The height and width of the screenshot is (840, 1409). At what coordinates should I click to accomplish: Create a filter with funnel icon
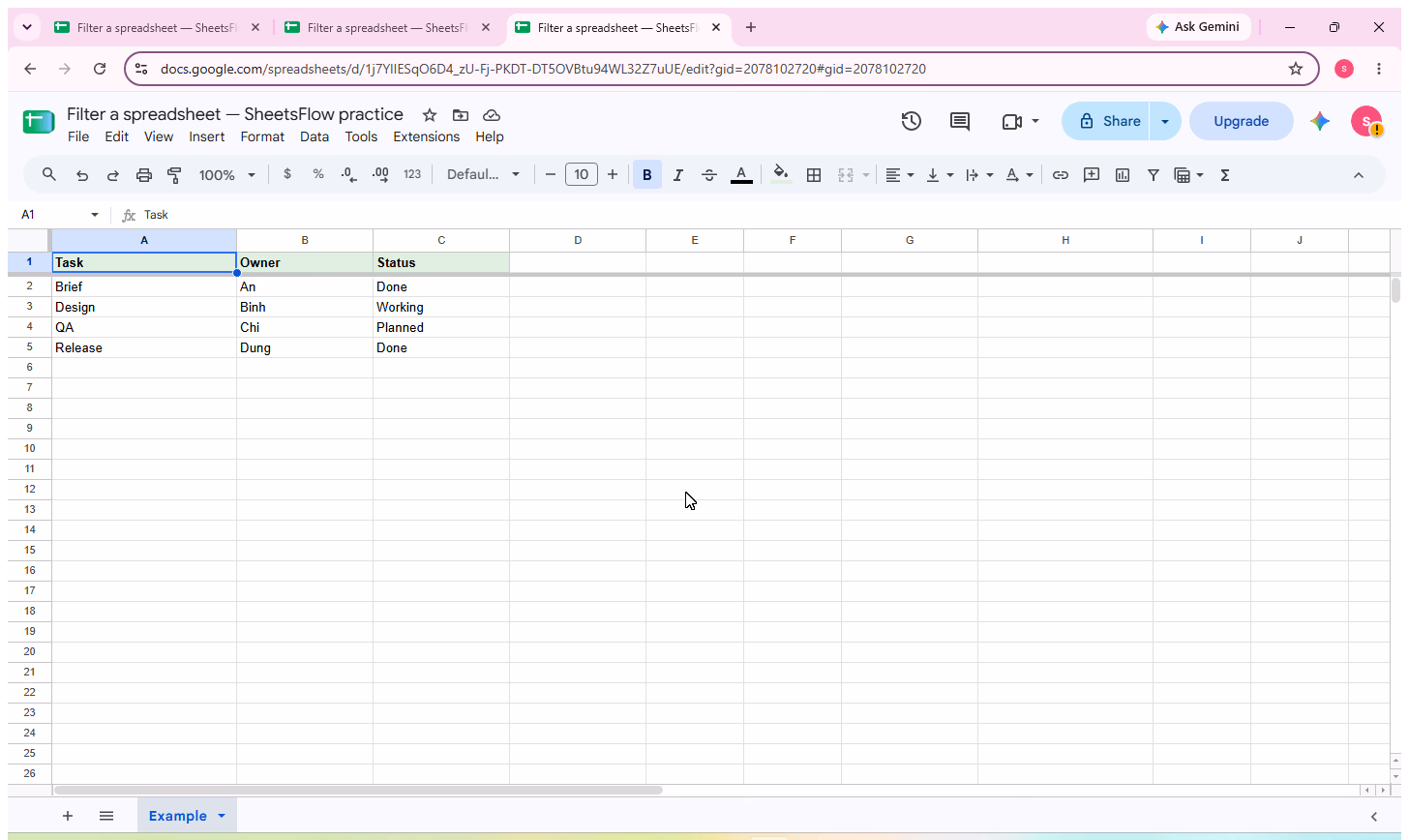tap(1154, 175)
